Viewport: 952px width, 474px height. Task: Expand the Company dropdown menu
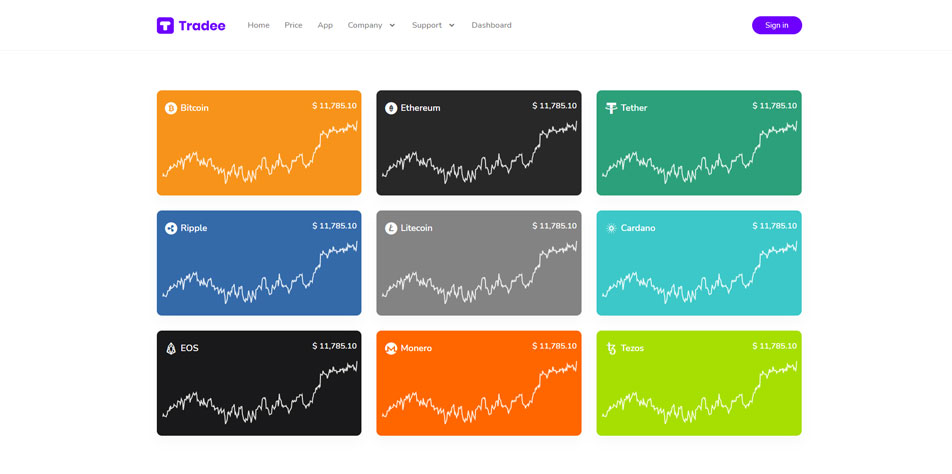click(371, 25)
